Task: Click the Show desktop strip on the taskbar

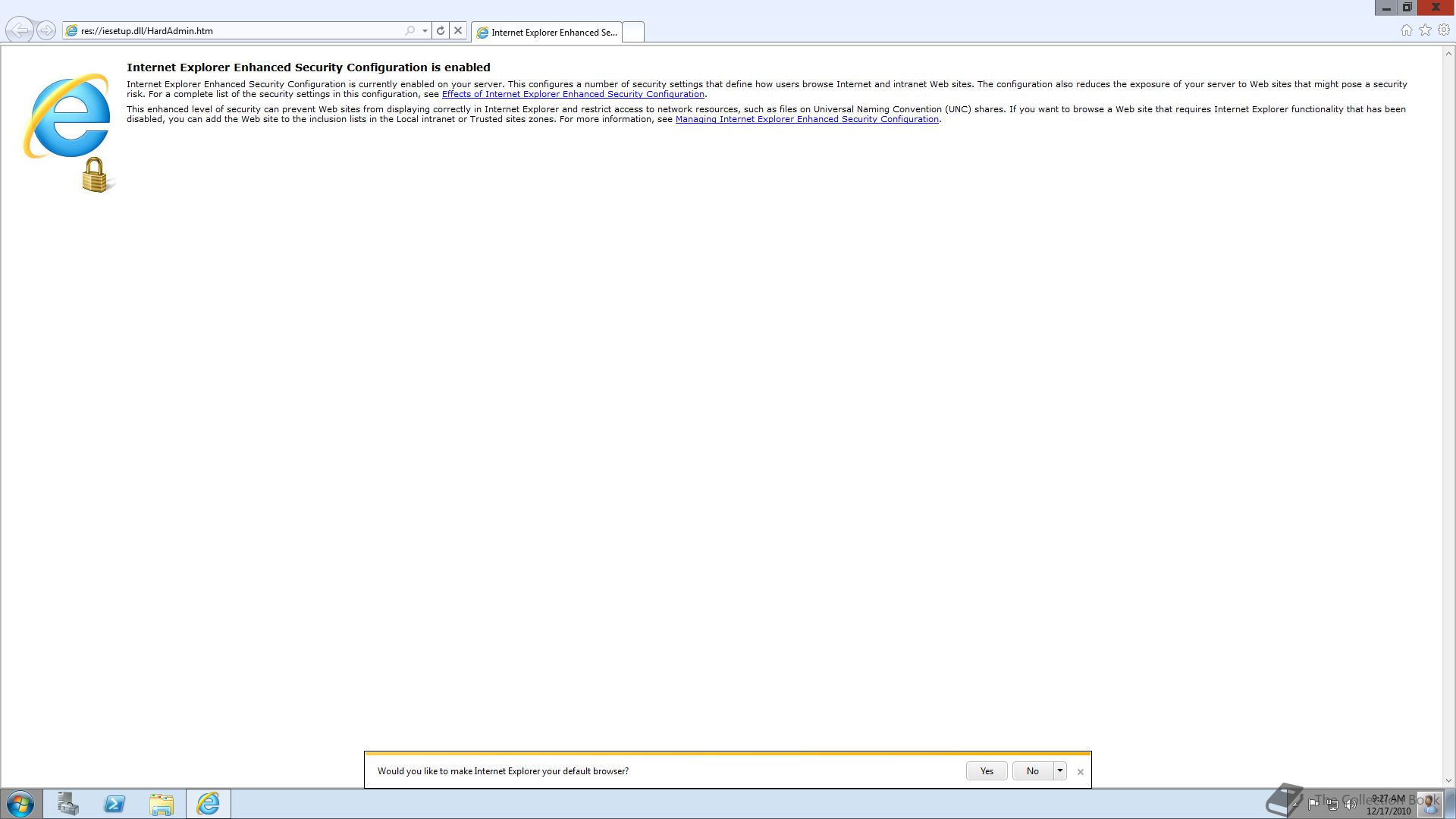Action: pyautogui.click(x=1451, y=804)
